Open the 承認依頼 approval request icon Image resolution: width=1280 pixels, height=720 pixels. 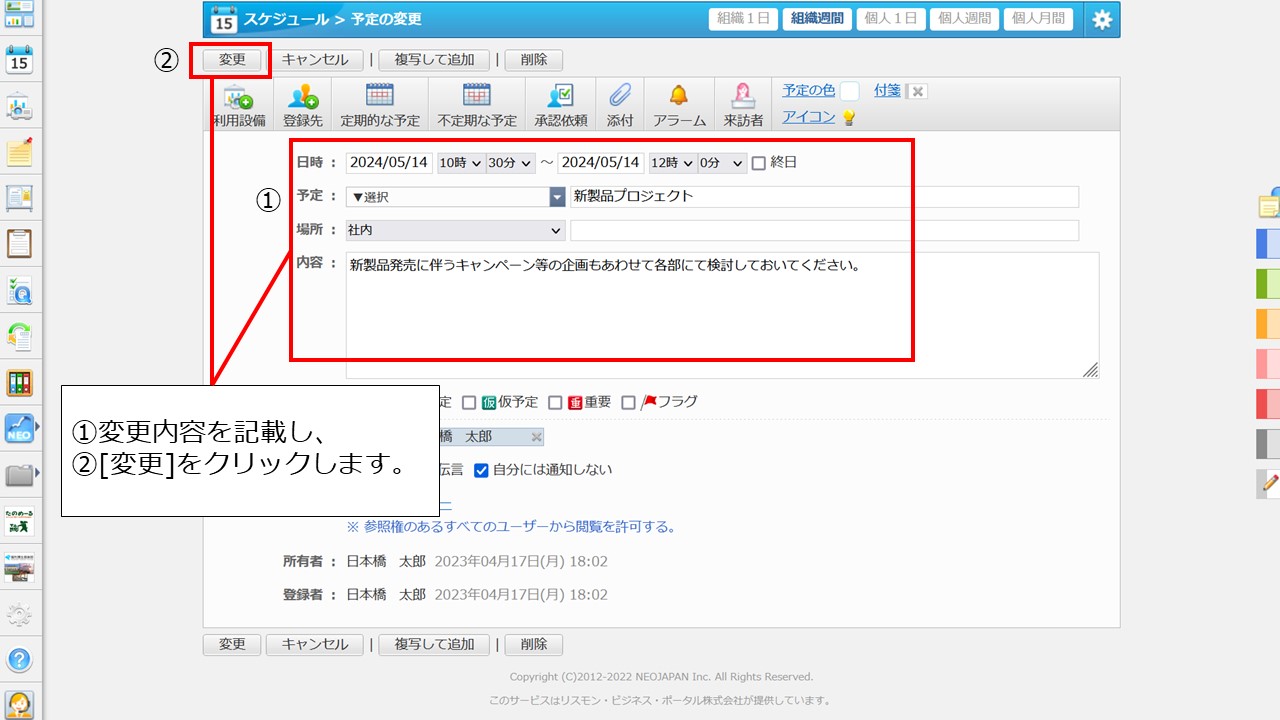[560, 97]
